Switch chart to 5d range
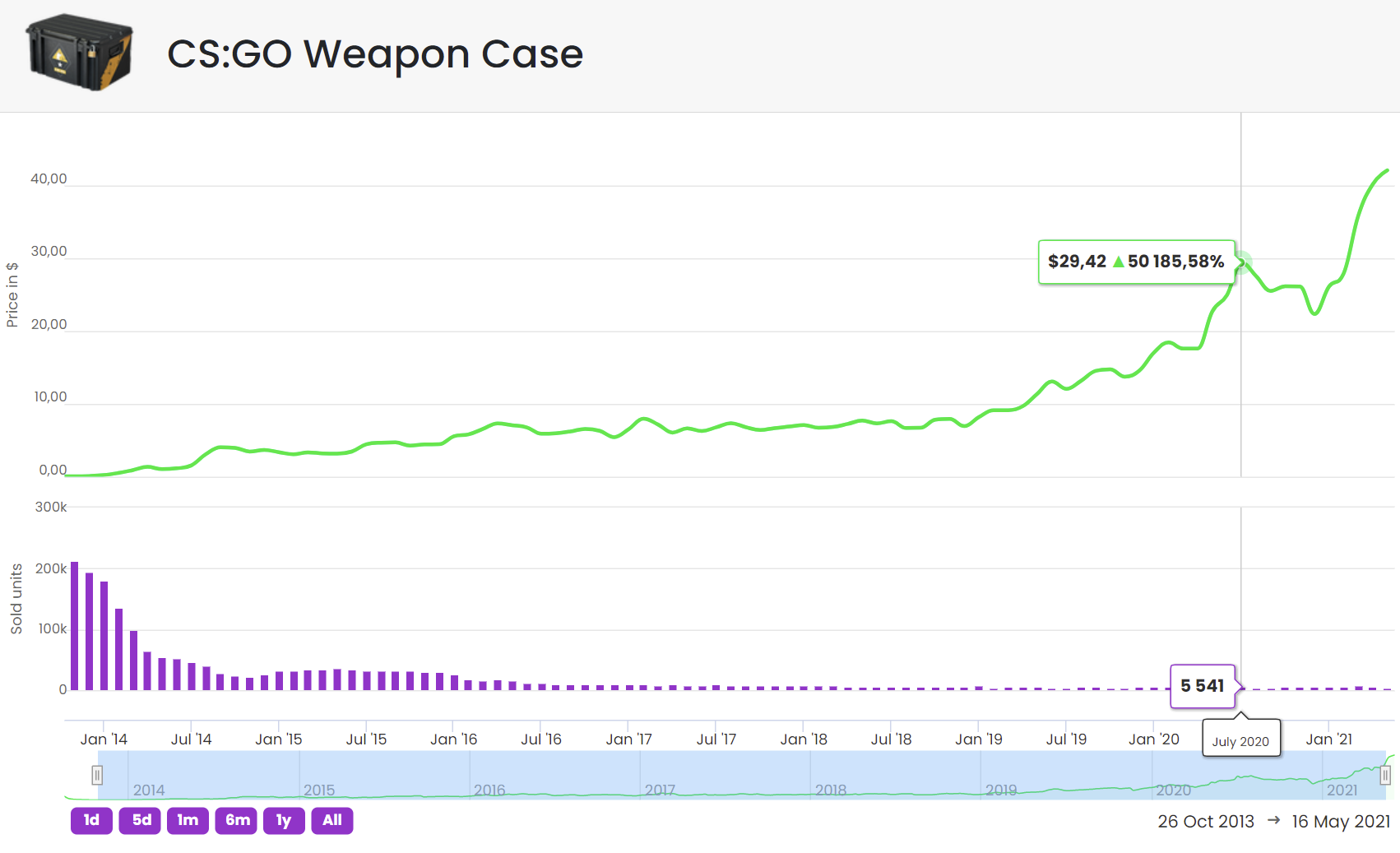Image resolution: width=1400 pixels, height=853 pixels. click(140, 820)
